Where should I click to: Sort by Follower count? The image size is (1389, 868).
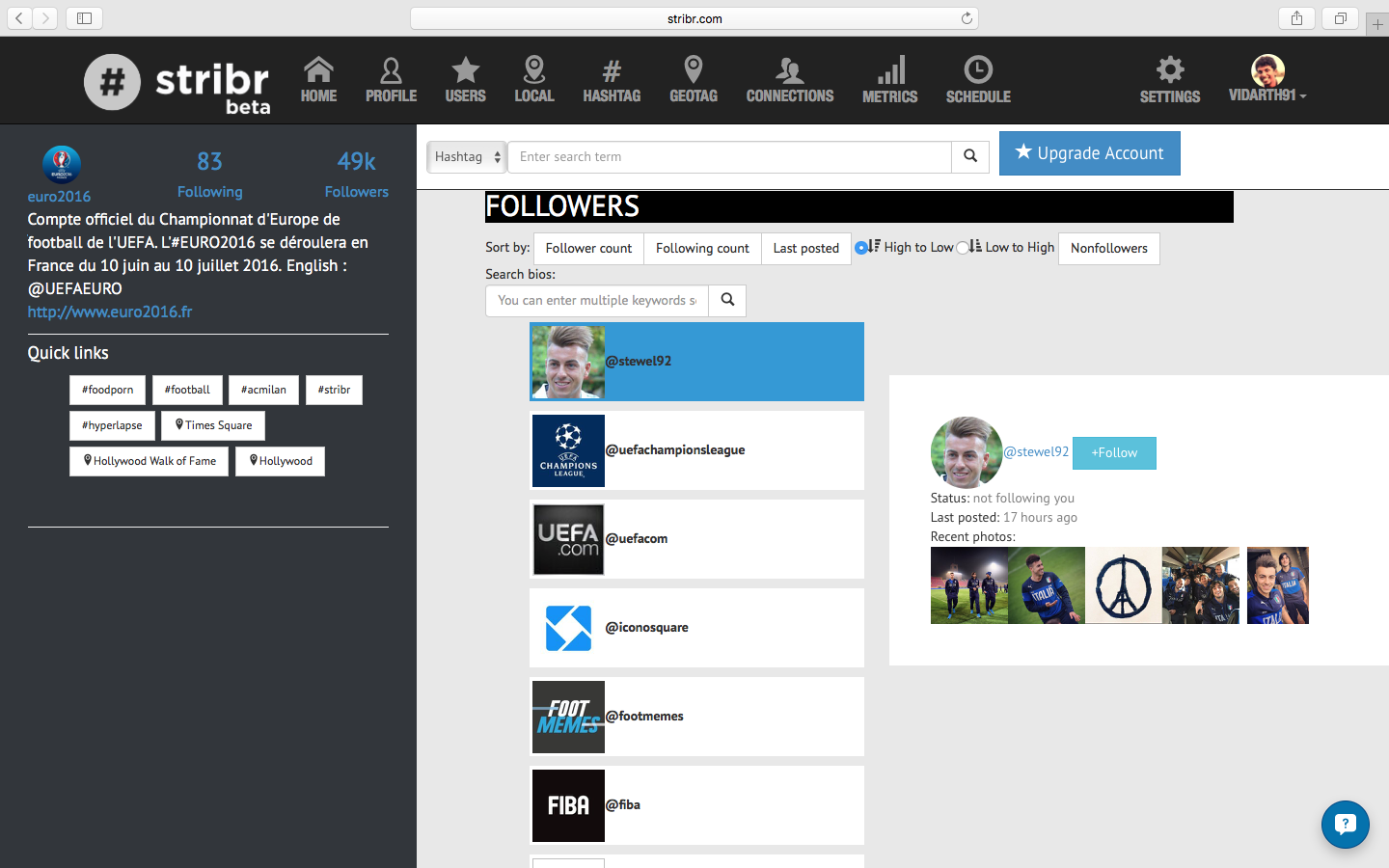[x=588, y=248]
